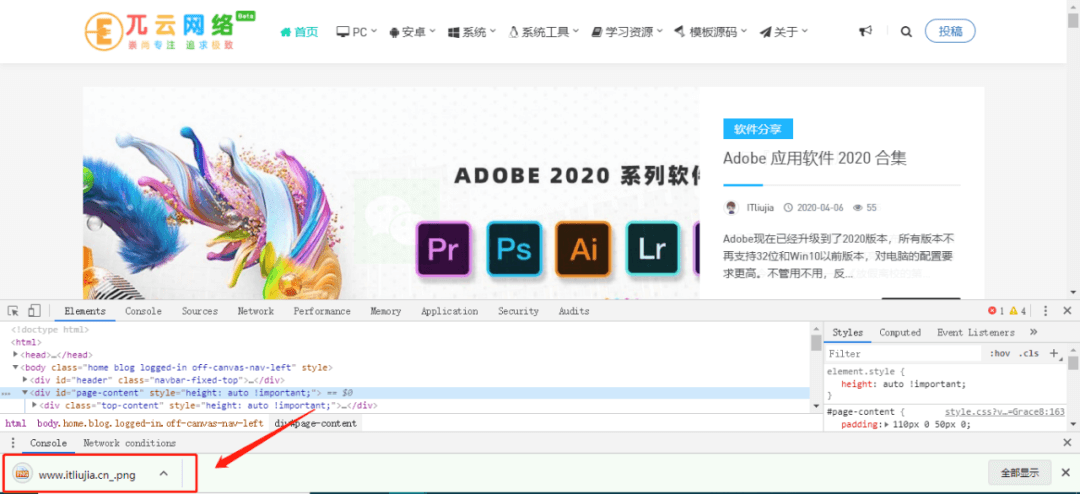This screenshot has height=494, width=1080.
Task: Click the Photoshop Ps icon in banner
Action: pyautogui.click(x=514, y=249)
